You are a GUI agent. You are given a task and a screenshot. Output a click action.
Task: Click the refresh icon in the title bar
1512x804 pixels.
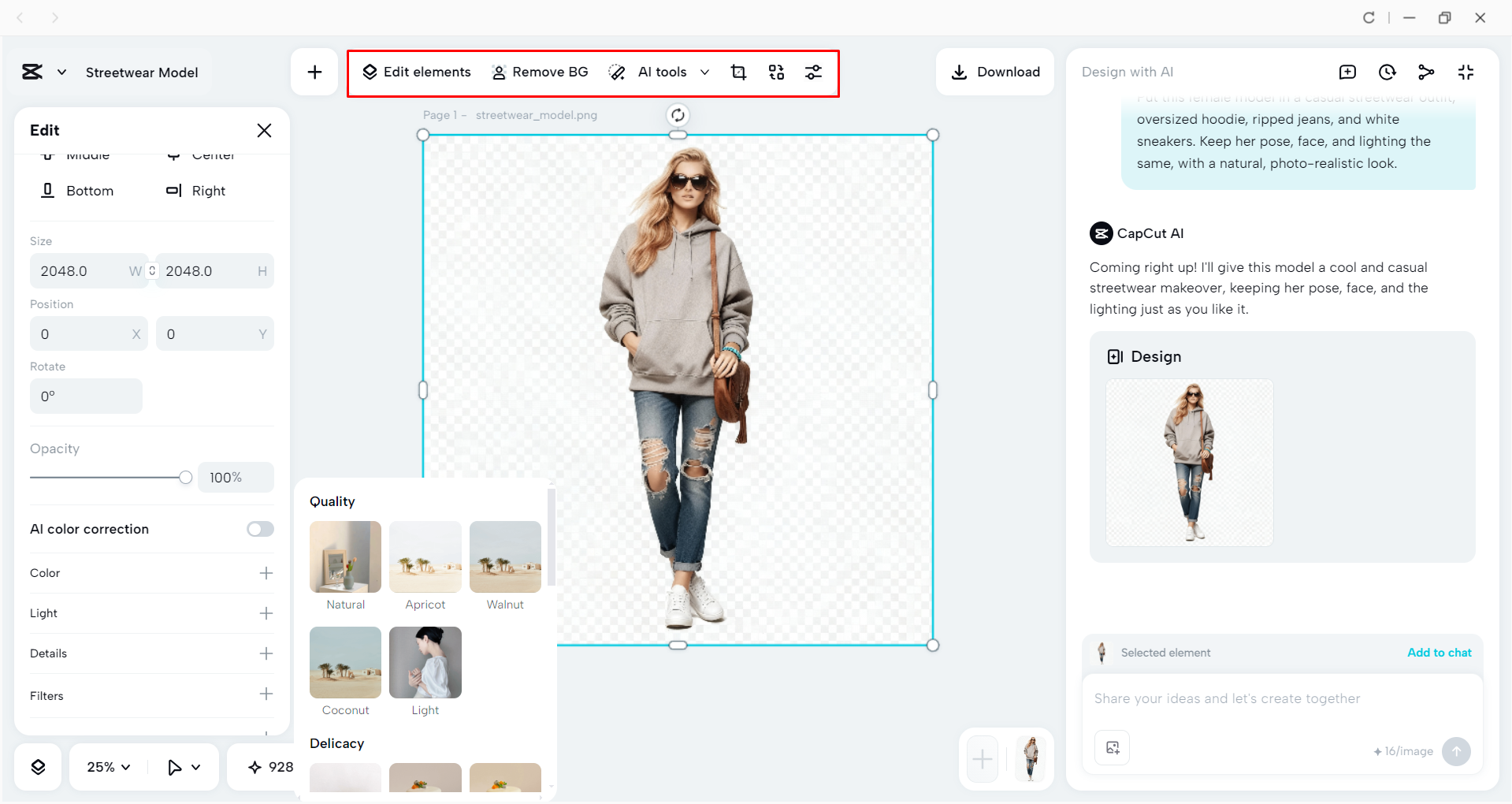tap(1369, 17)
